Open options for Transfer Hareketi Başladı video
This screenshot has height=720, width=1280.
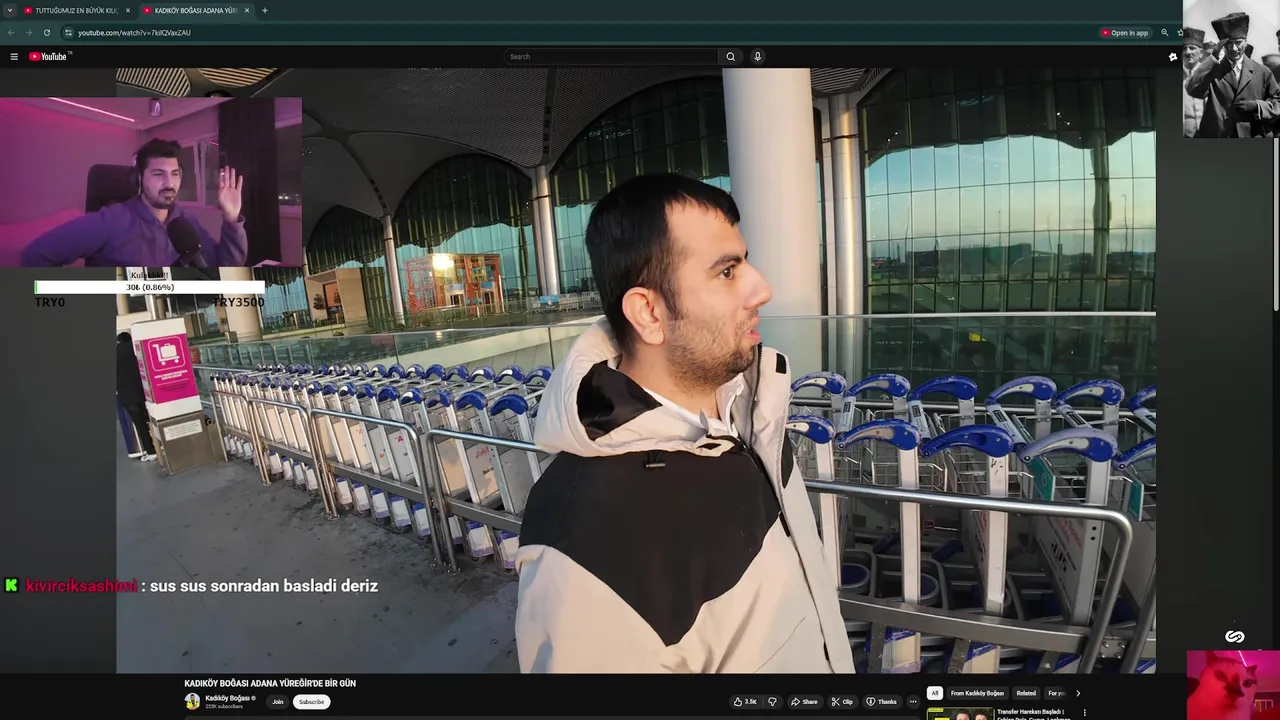tap(1084, 713)
